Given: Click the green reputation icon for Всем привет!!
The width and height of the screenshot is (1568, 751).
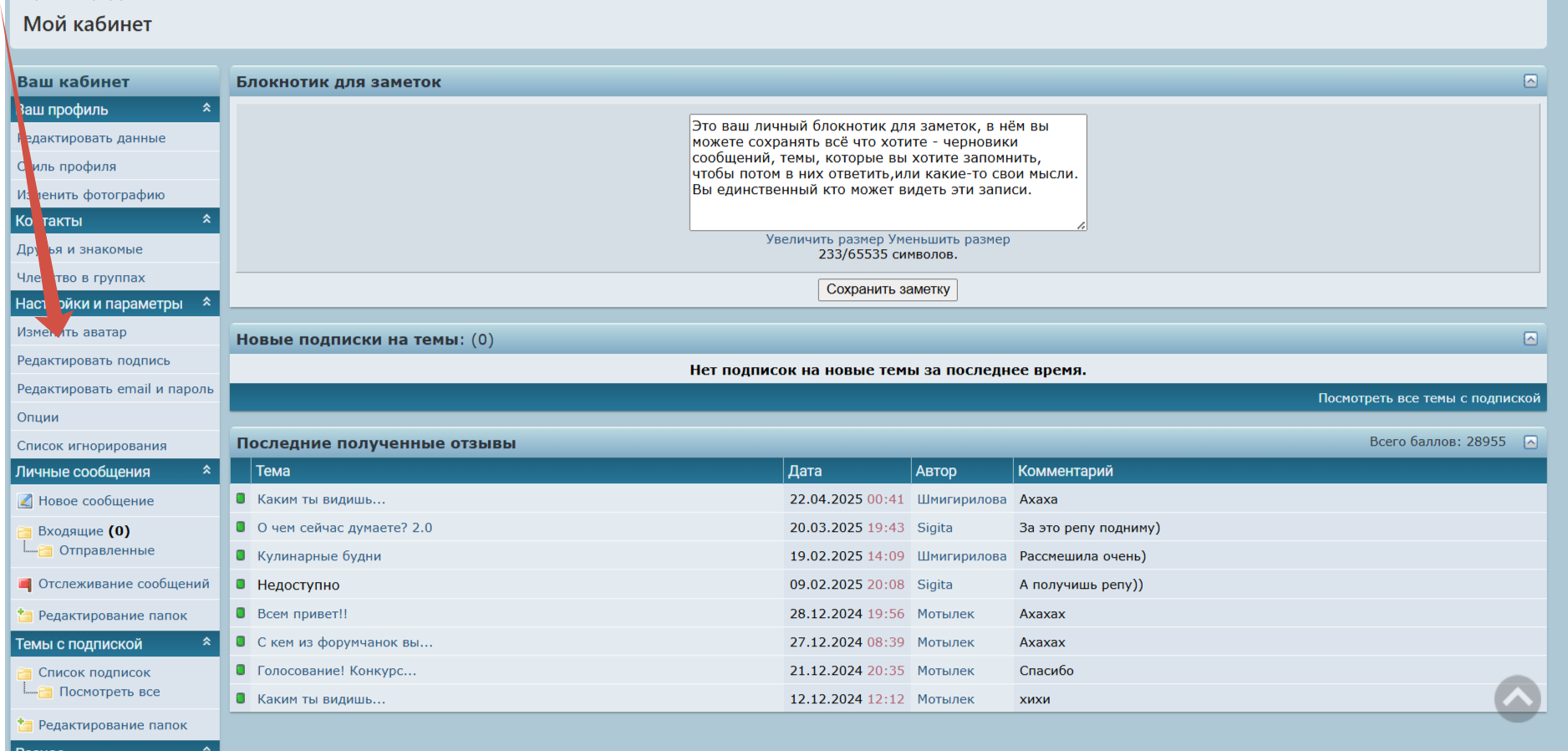Looking at the screenshot, I should click(x=241, y=613).
